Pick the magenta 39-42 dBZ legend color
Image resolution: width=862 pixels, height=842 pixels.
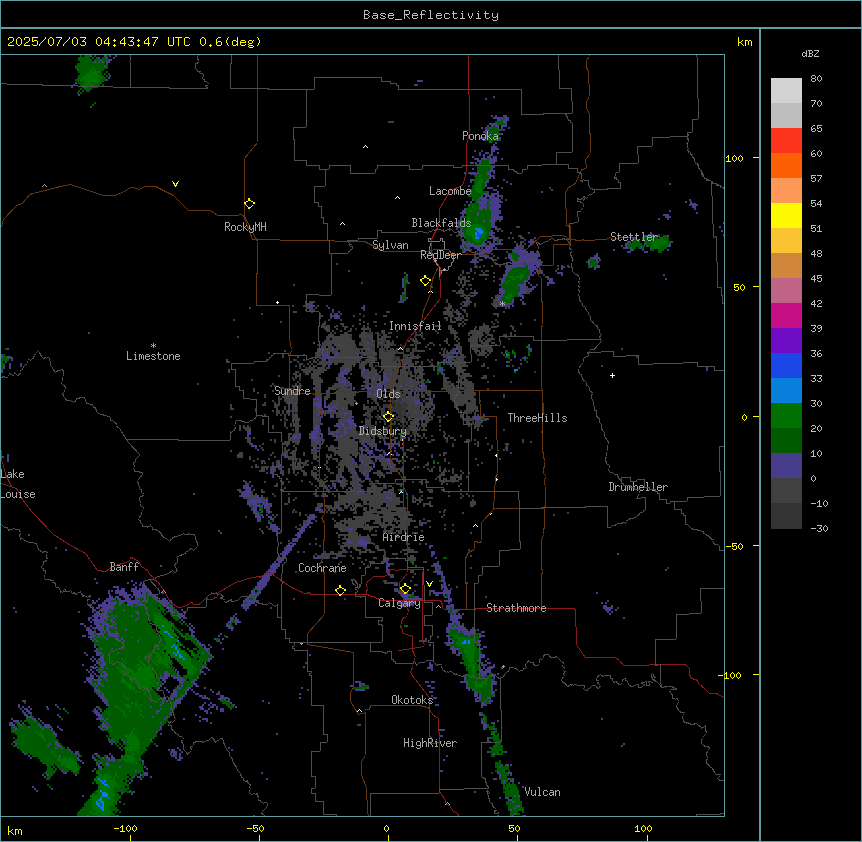(786, 315)
